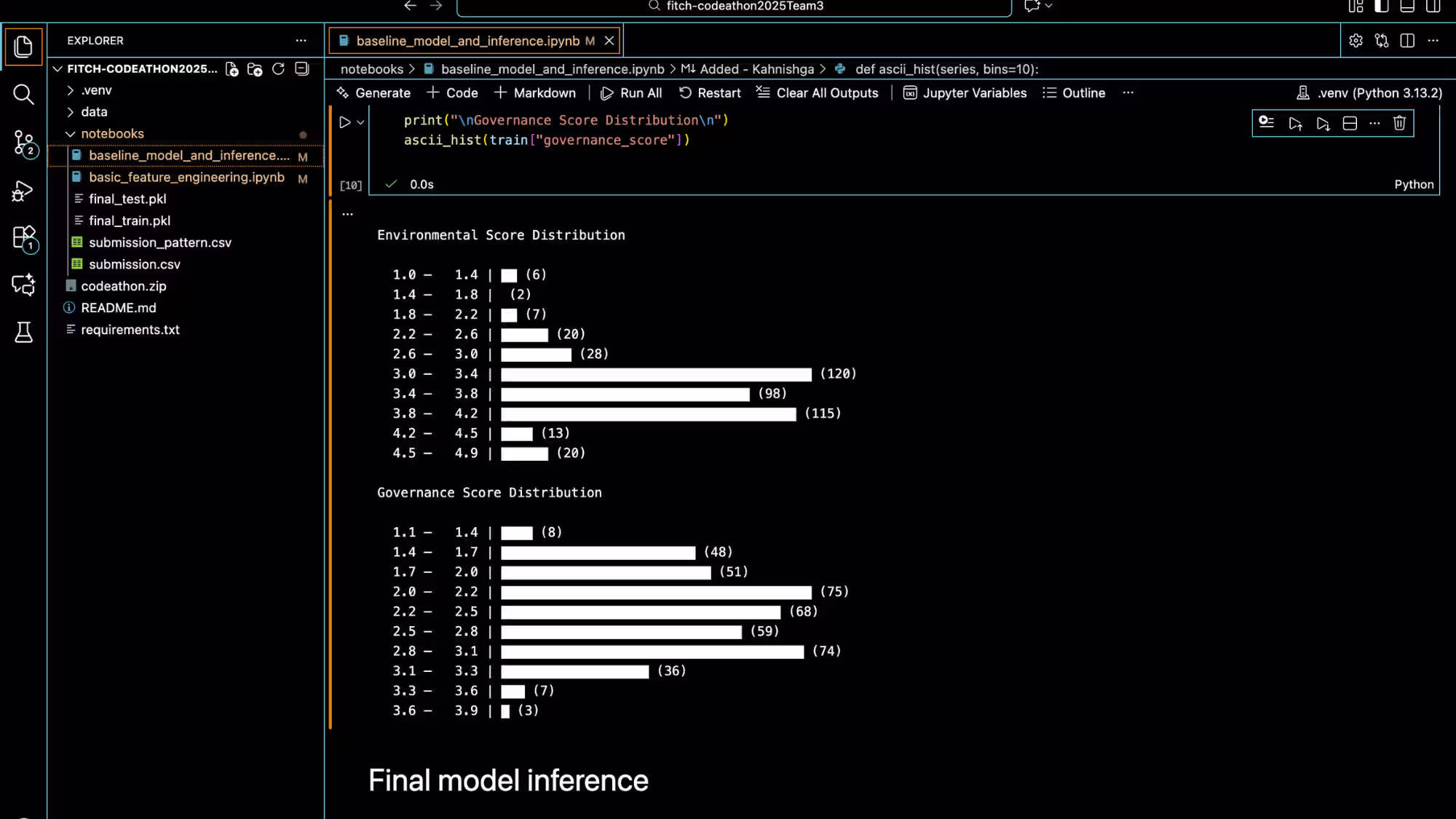The image size is (1456, 819).
Task: Toggle split editor right
Action: coord(1407,41)
